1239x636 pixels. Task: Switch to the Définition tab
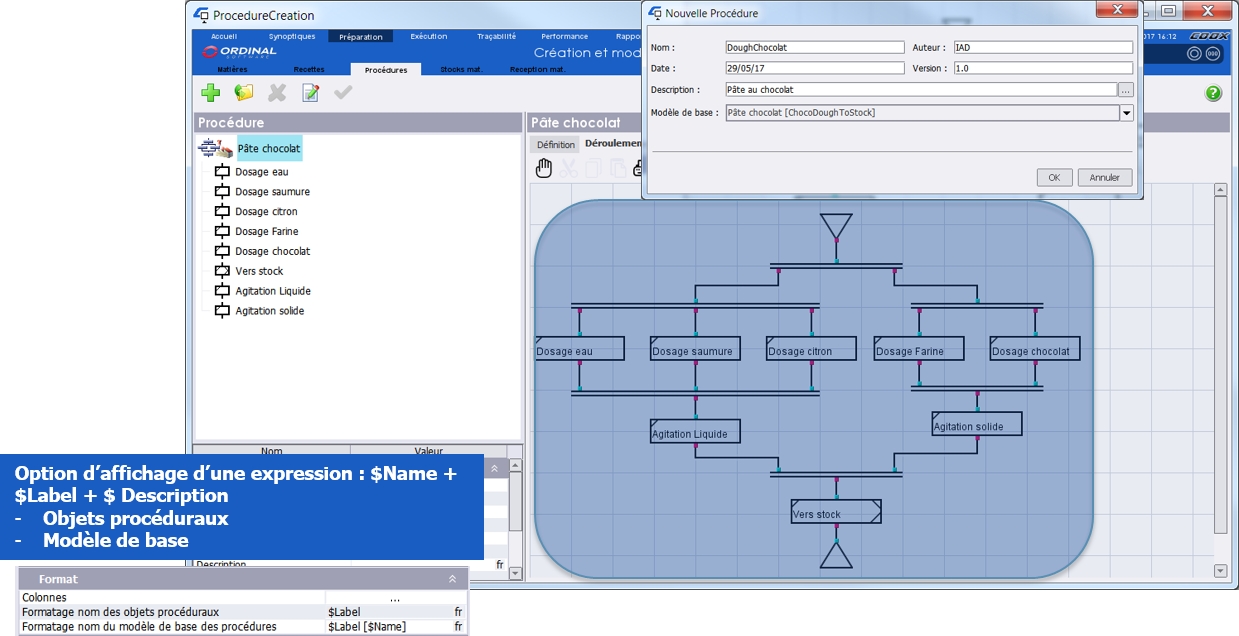pos(556,145)
